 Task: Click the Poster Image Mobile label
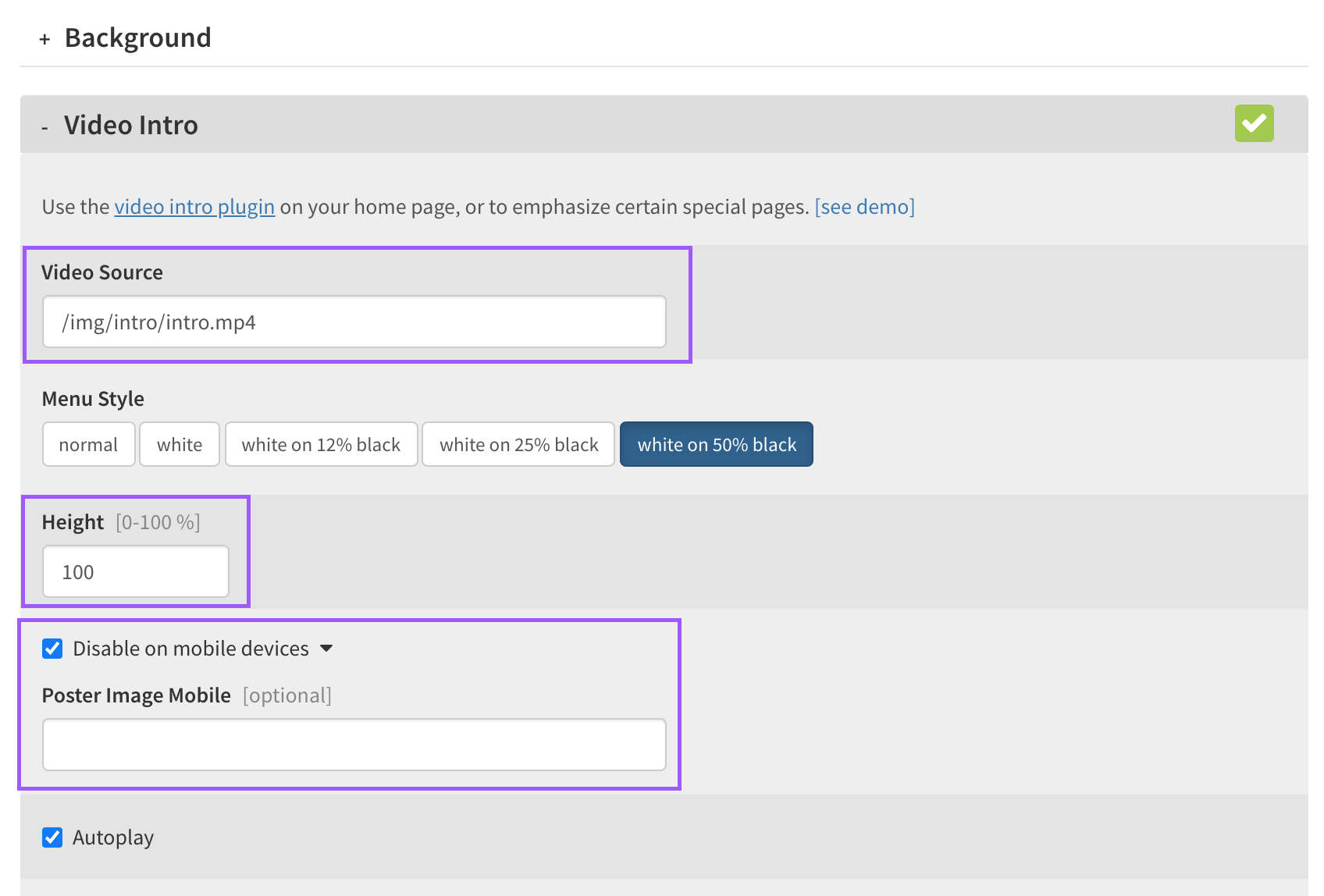137,695
